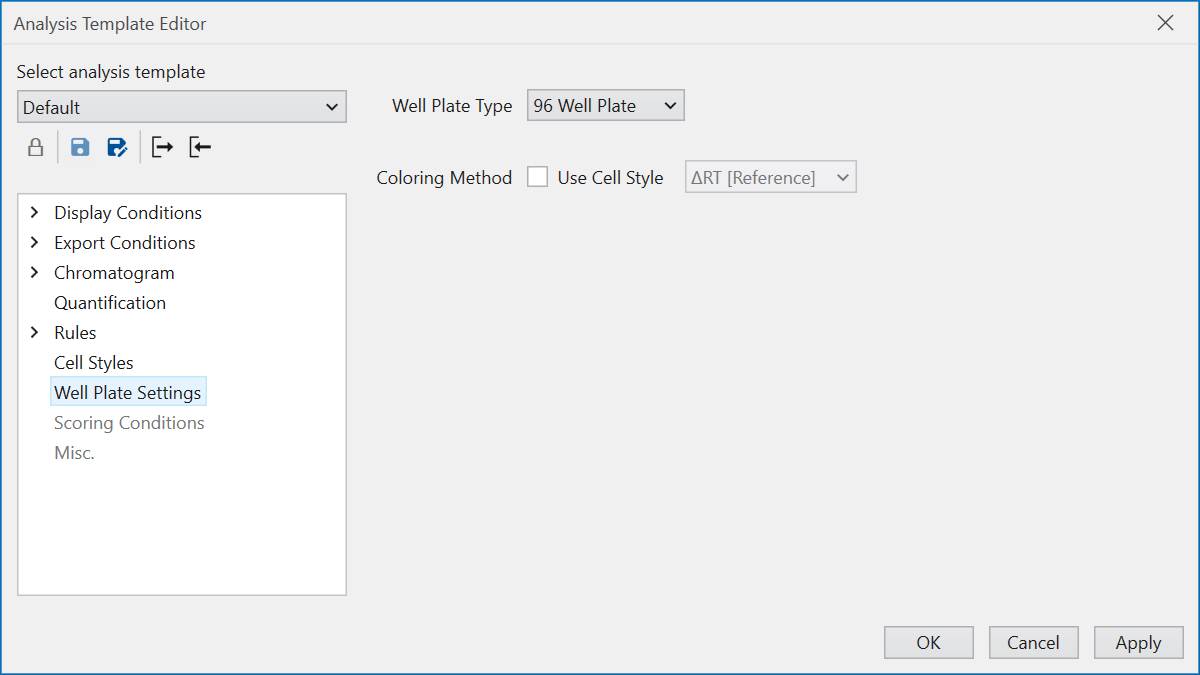Select Well Plate Settings tree item
The width and height of the screenshot is (1200, 675).
(128, 393)
